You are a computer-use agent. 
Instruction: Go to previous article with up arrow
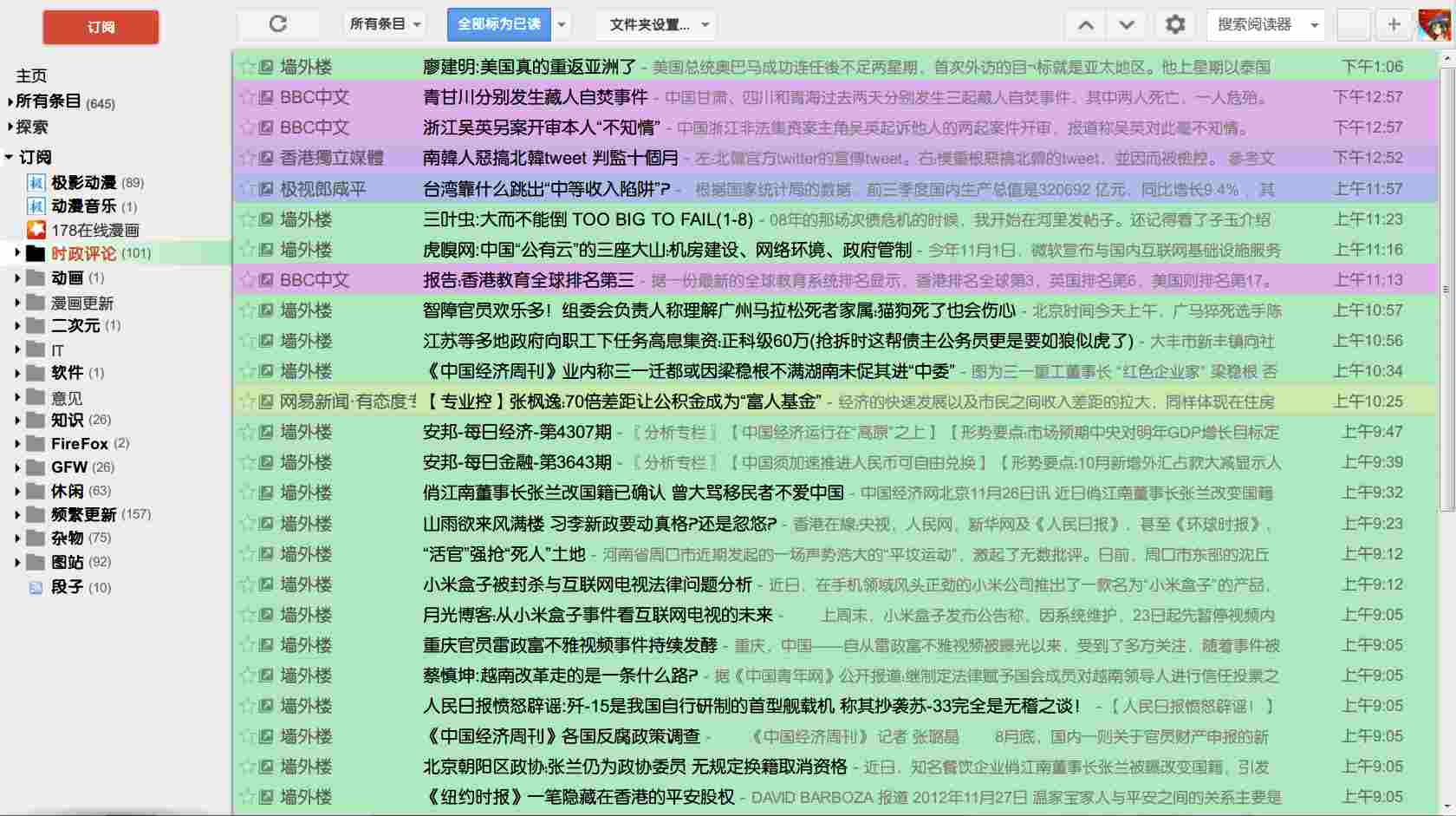1086,24
